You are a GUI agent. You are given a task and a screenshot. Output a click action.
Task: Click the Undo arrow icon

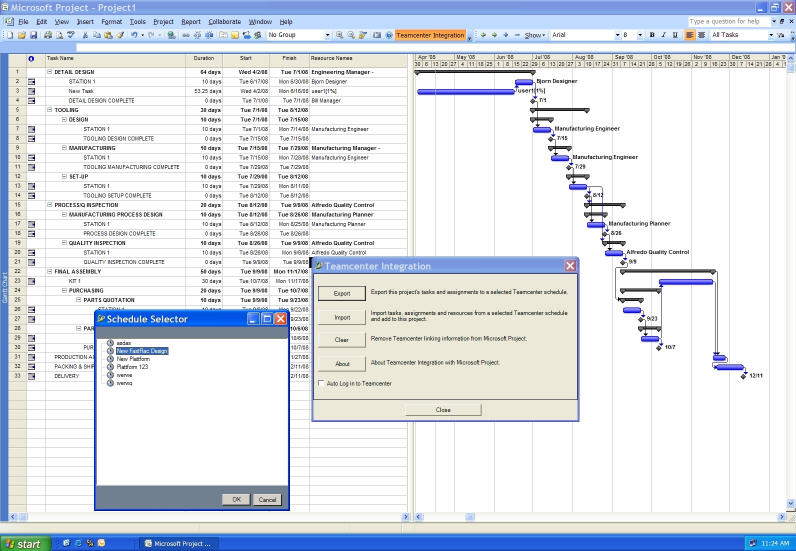[x=134, y=35]
